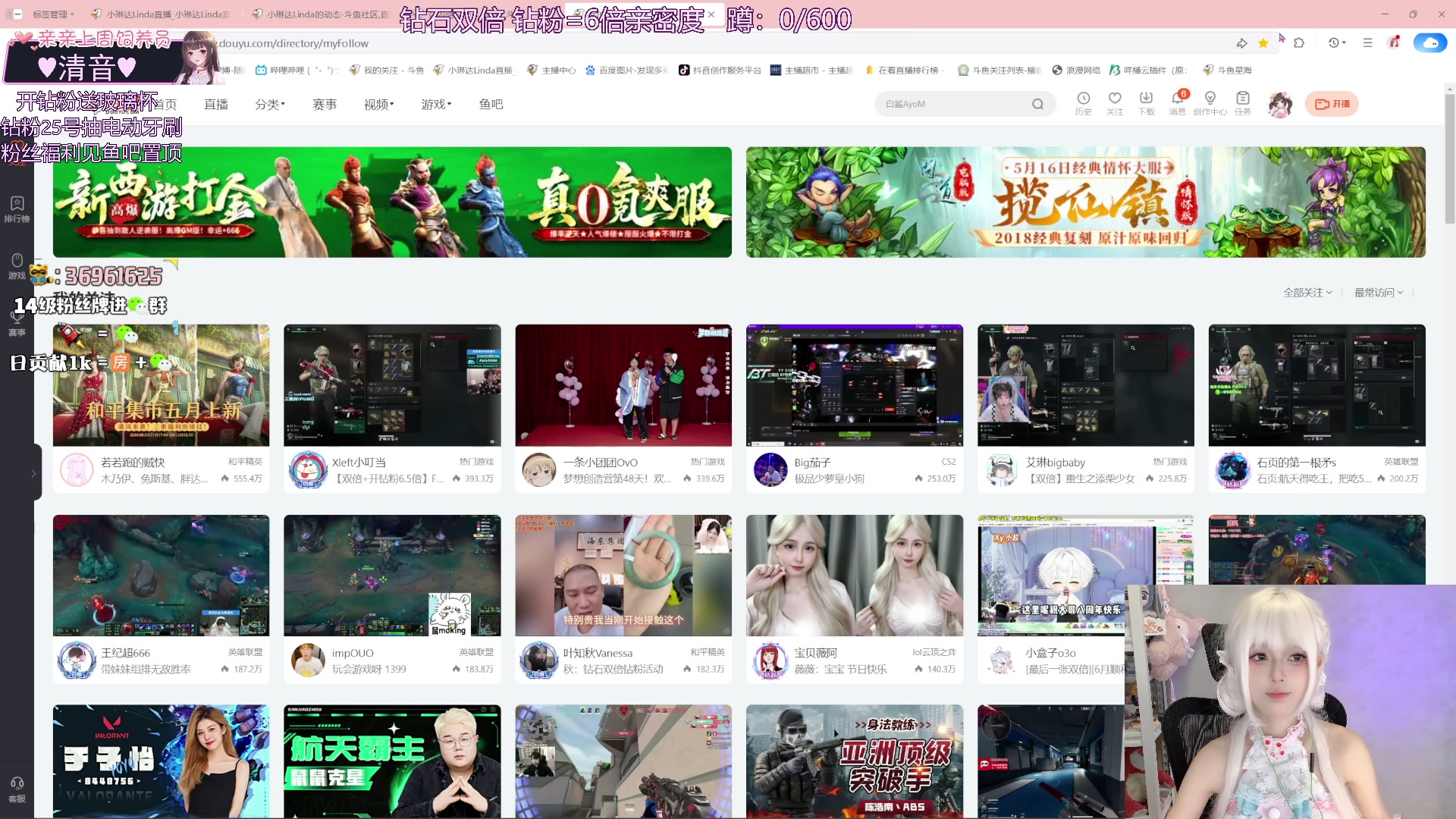The height and width of the screenshot is (819, 1456).
Task: Open the 百度图片 bookmark
Action: tap(626, 70)
